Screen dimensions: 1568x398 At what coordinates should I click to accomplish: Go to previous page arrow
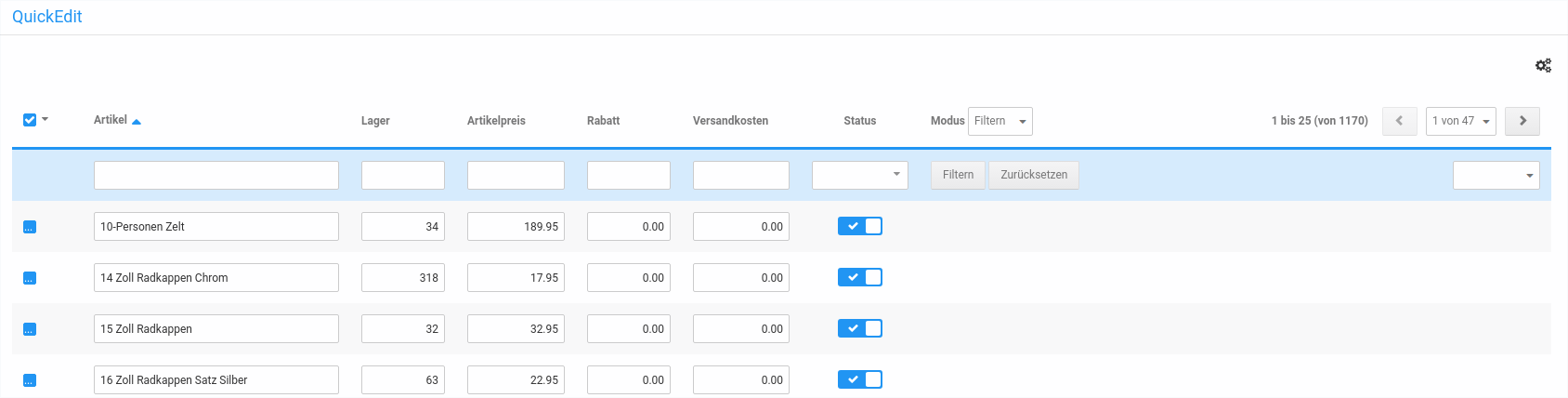pos(1399,121)
